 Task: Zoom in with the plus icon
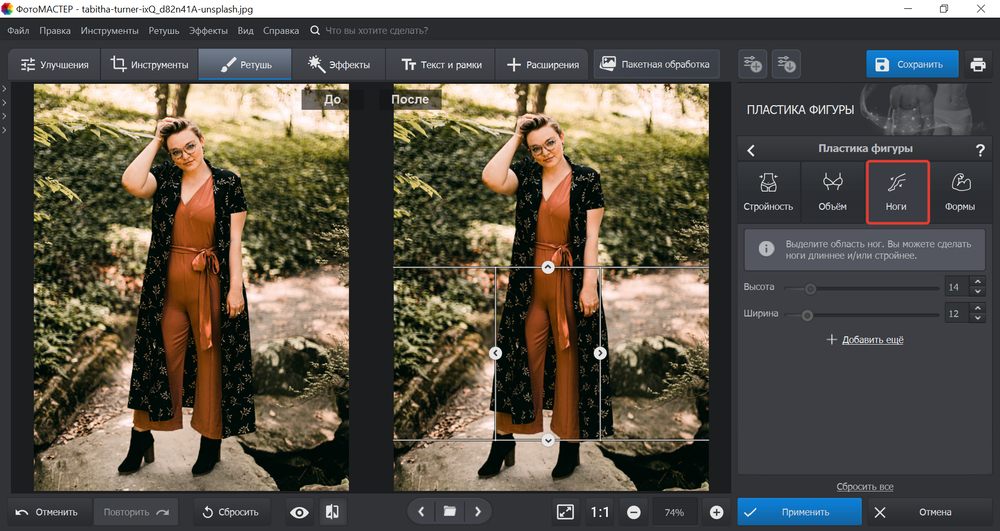click(x=716, y=512)
